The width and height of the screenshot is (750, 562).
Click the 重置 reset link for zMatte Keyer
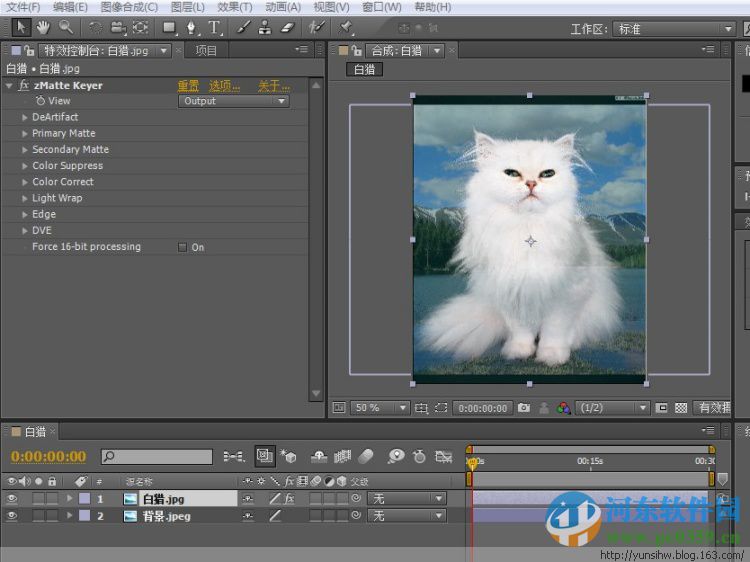(188, 86)
